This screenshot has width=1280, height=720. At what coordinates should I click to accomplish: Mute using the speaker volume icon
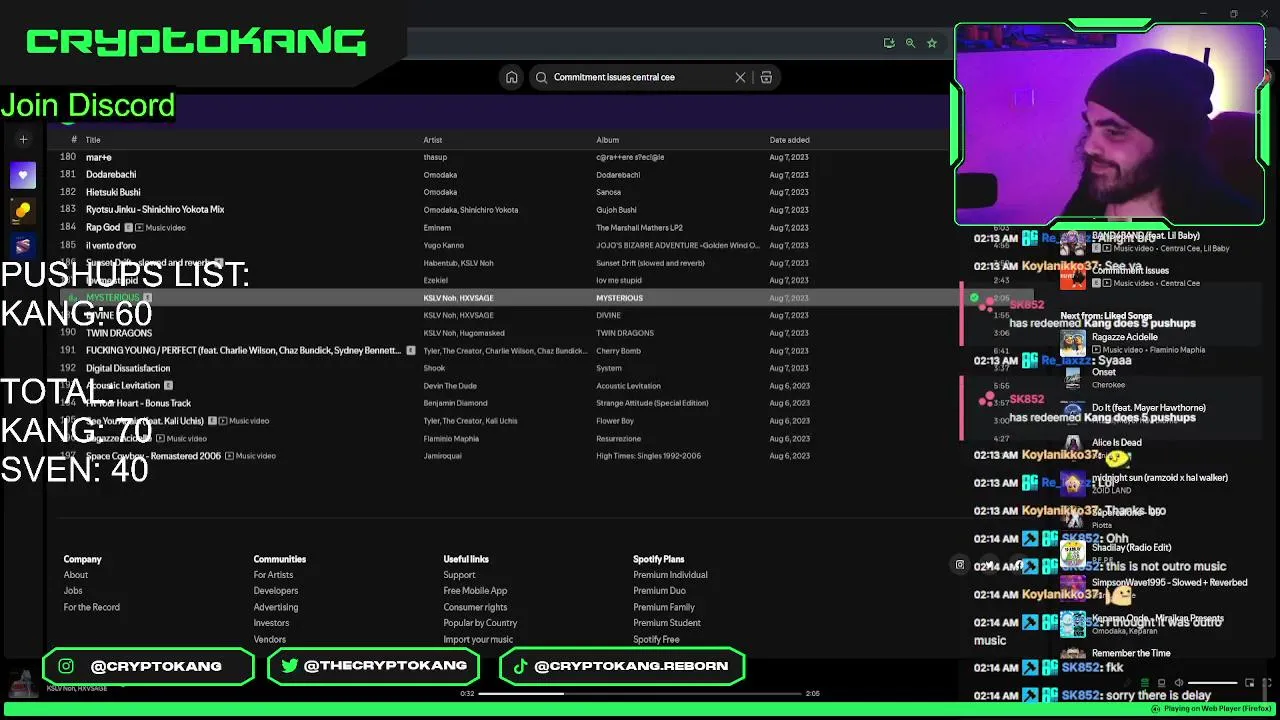(1178, 683)
